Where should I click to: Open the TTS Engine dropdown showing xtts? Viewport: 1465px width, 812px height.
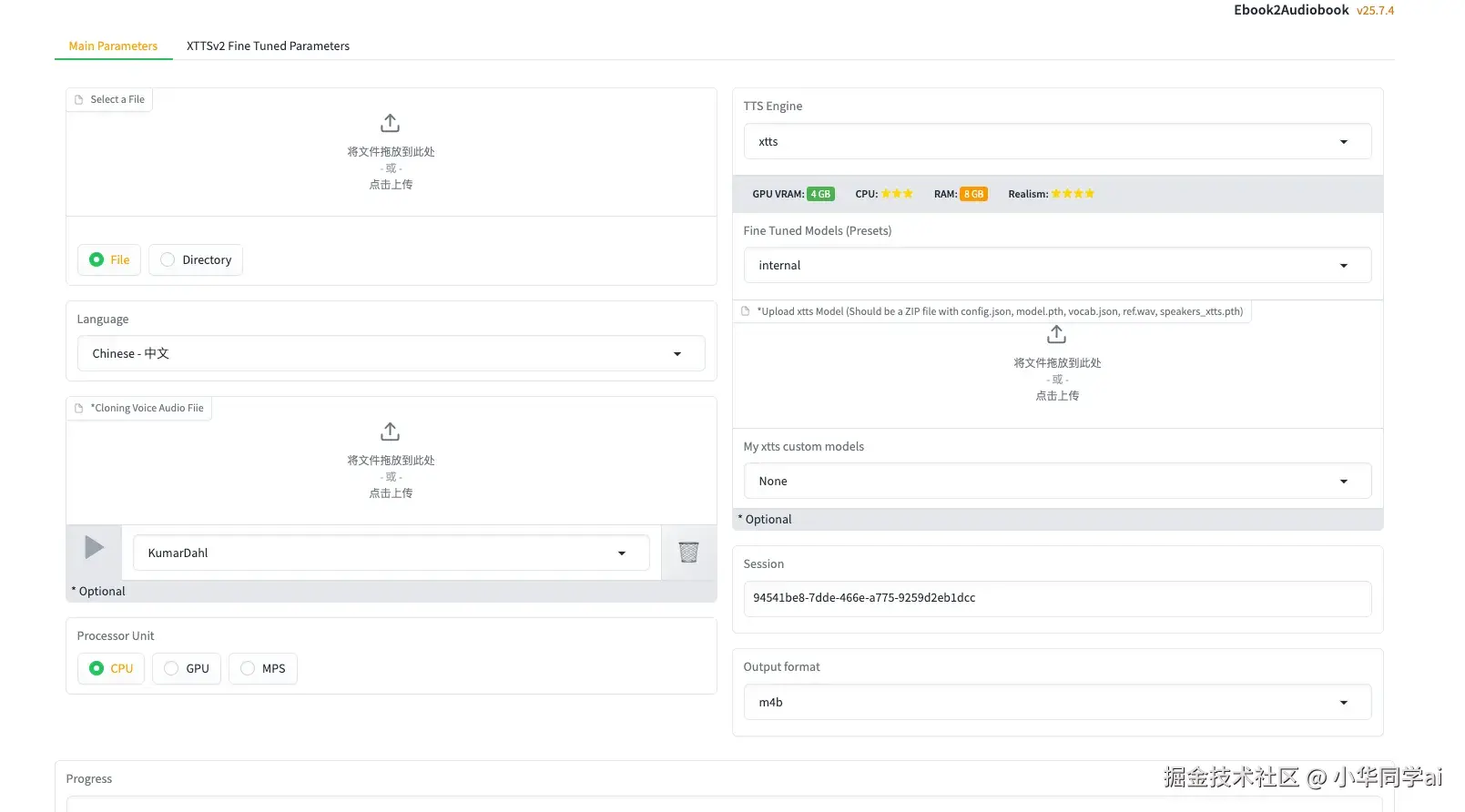1057,141
